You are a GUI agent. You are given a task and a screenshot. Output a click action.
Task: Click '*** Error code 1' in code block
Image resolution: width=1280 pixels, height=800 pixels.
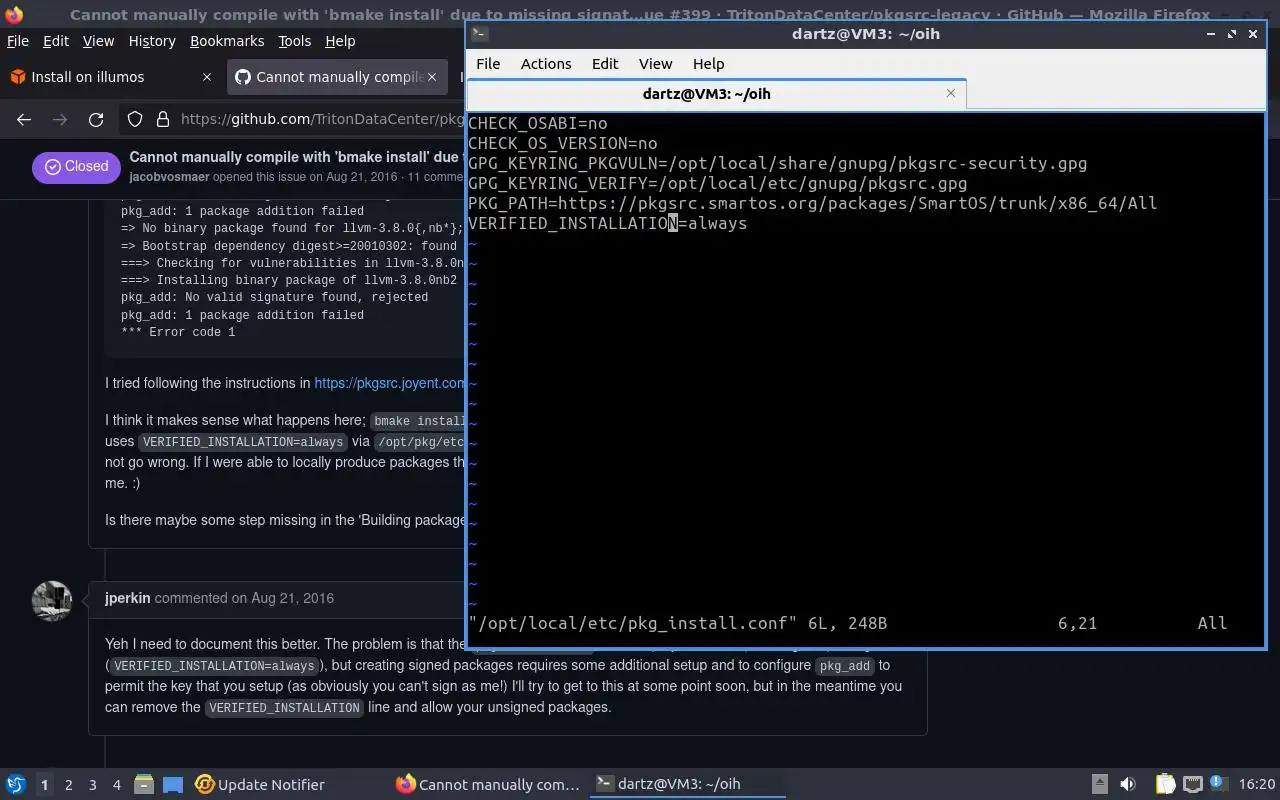[x=178, y=332]
